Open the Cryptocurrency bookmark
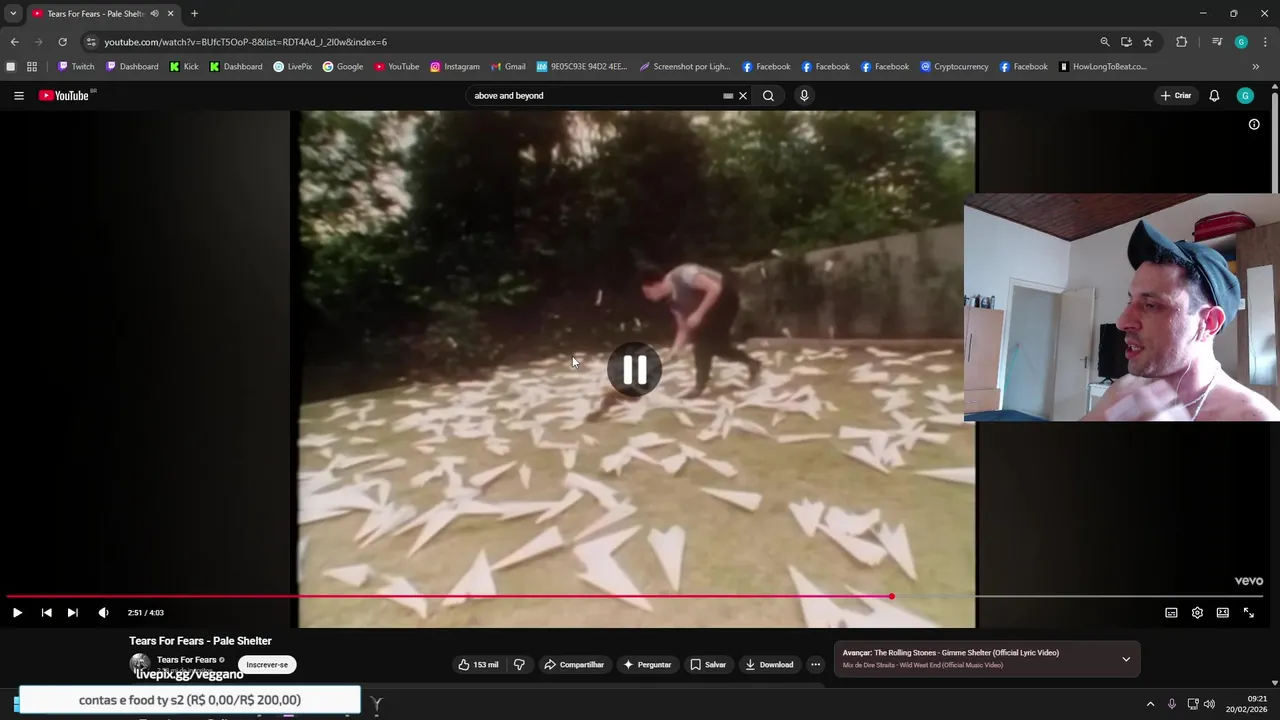The image size is (1280, 720). click(x=954, y=67)
